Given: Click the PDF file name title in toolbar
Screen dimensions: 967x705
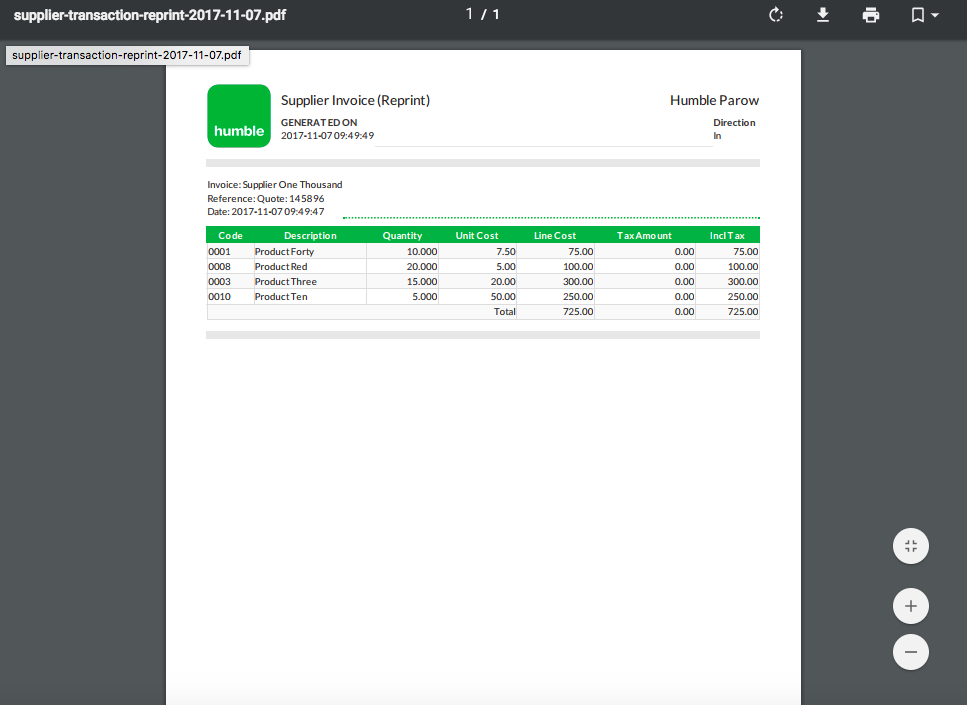Looking at the screenshot, I should 150,15.
